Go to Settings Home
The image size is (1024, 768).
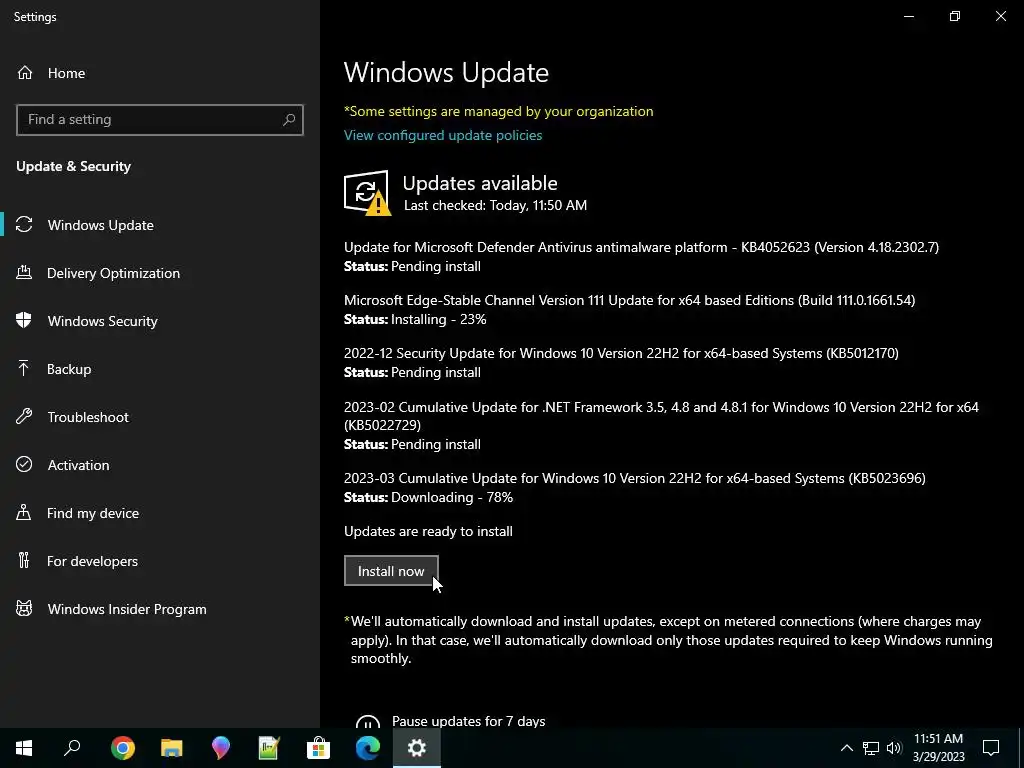coord(66,73)
